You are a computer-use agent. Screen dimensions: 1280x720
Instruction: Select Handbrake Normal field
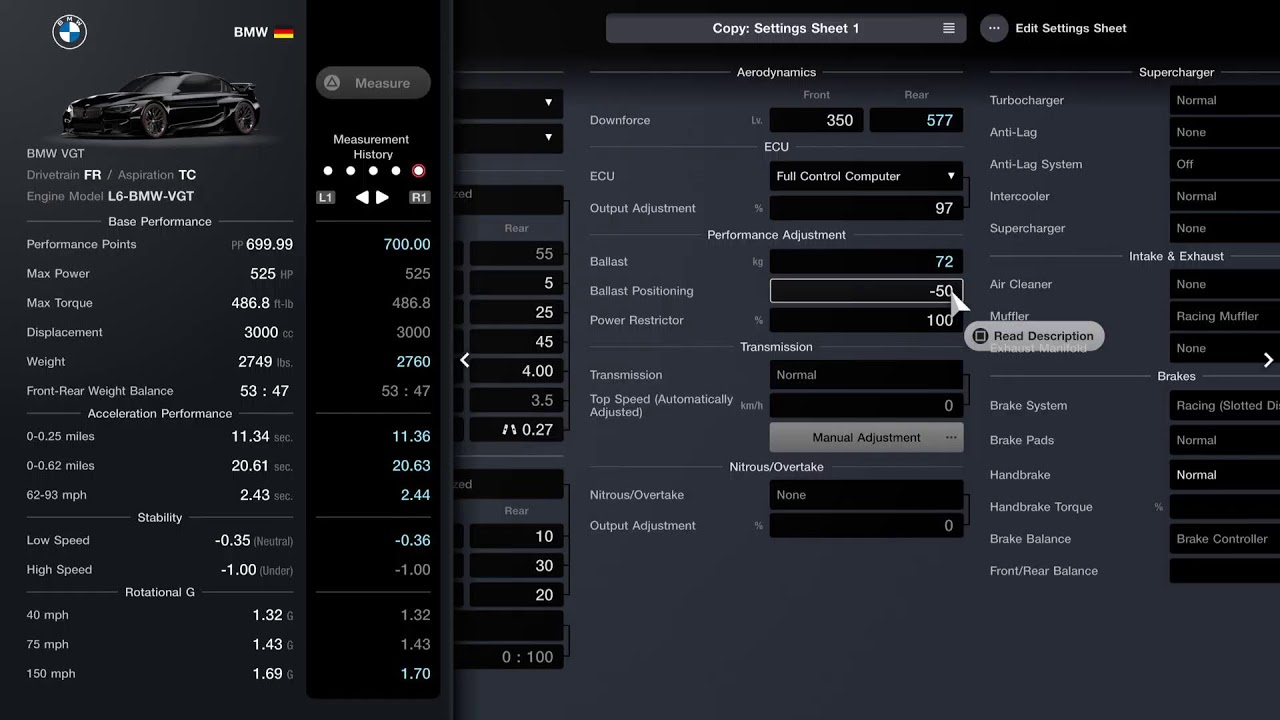1225,475
